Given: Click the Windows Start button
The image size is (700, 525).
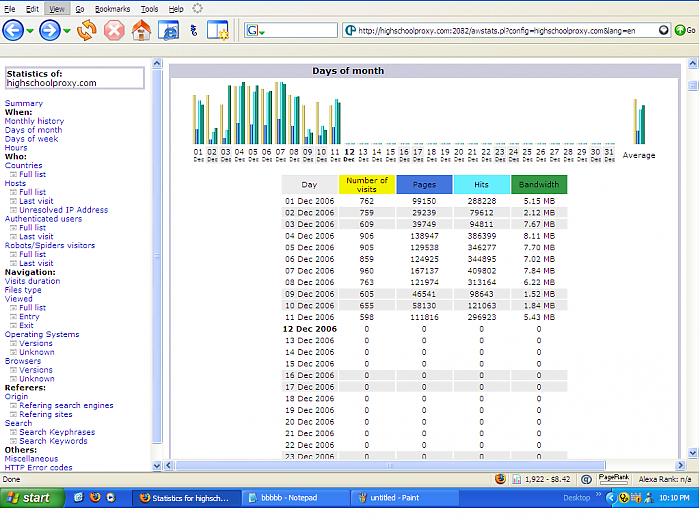Looking at the screenshot, I should [x=28, y=497].
